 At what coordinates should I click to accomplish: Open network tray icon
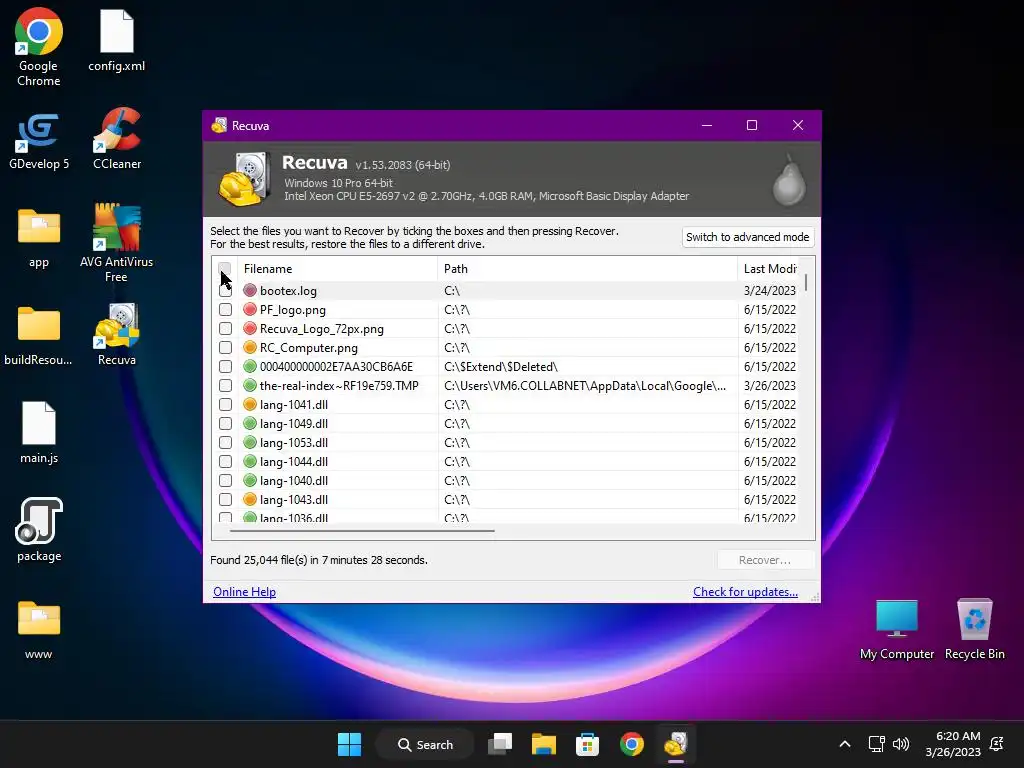point(876,744)
